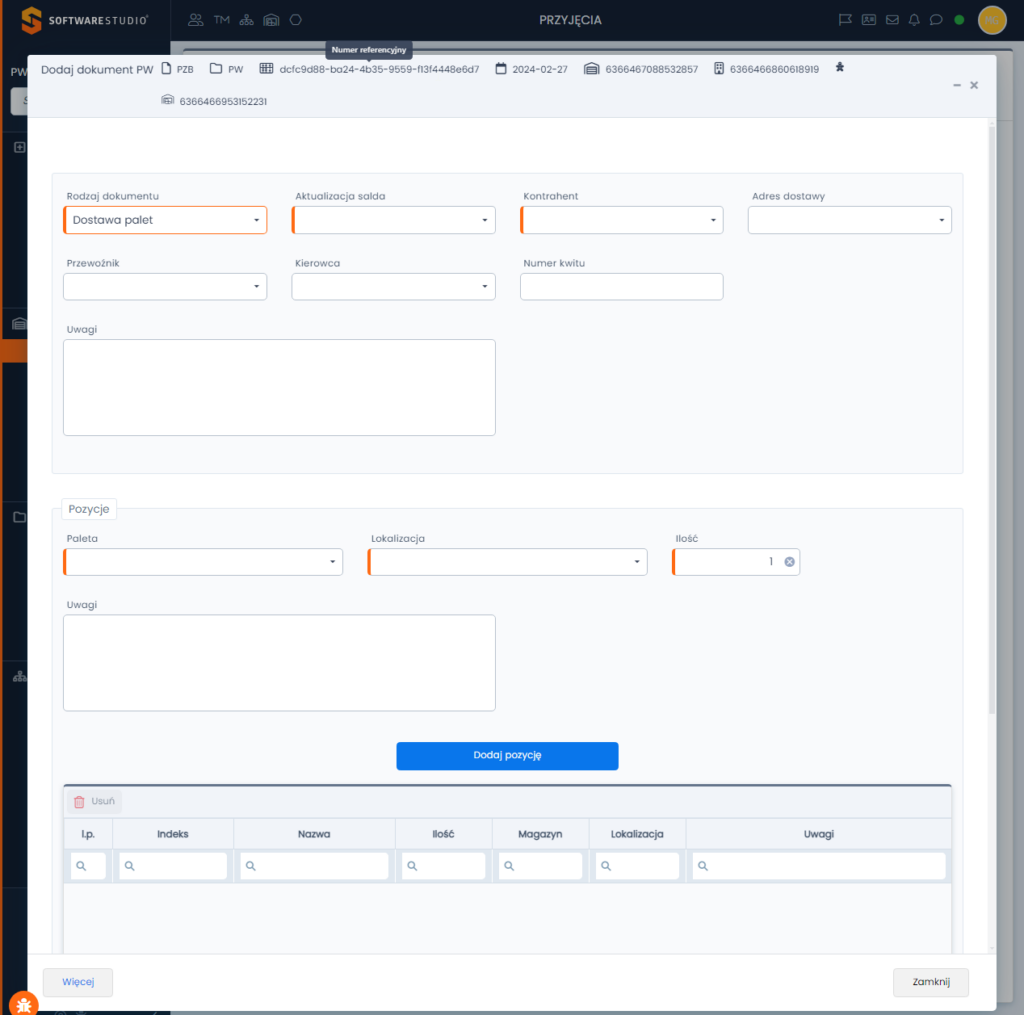Screen dimensions: 1024x1015
Task: Click the flag icon in header
Action: click(845, 20)
